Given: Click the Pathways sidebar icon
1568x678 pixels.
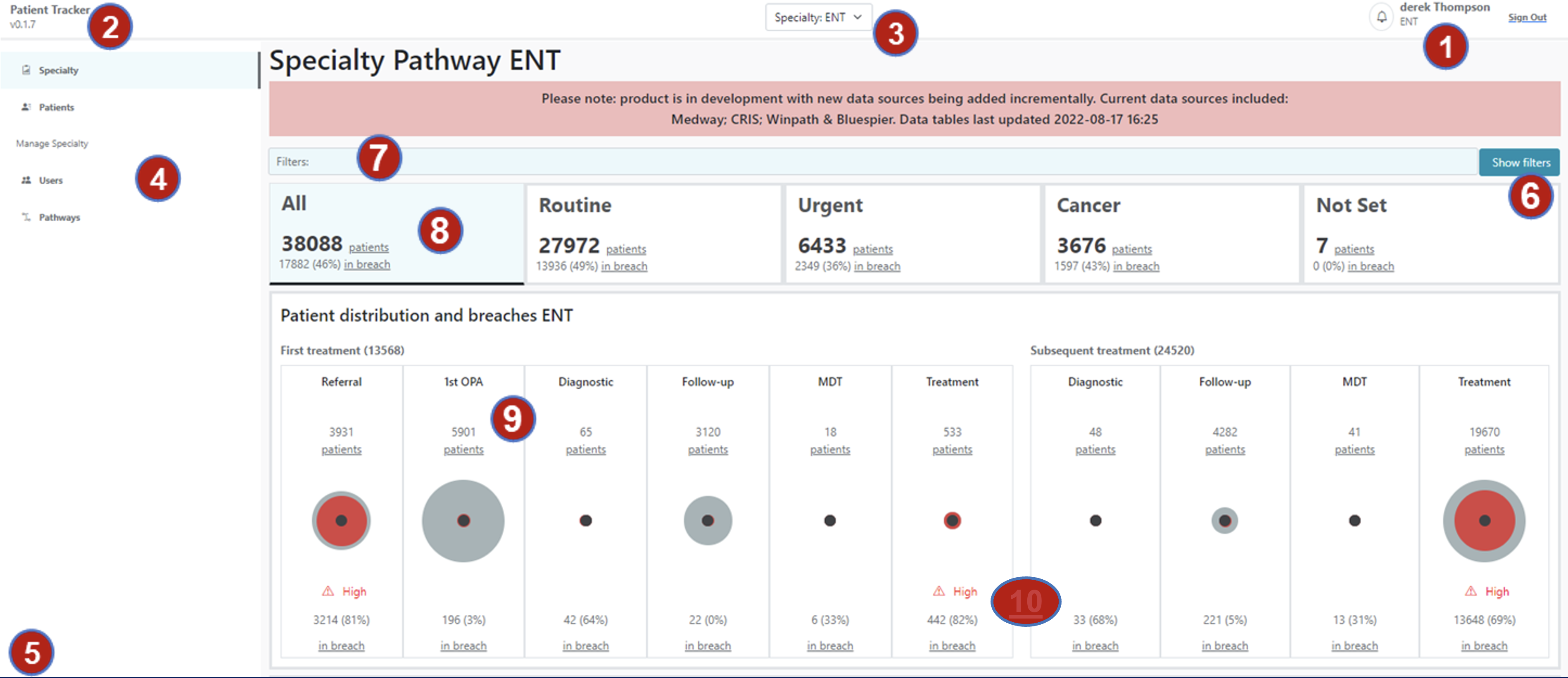Looking at the screenshot, I should (x=26, y=217).
